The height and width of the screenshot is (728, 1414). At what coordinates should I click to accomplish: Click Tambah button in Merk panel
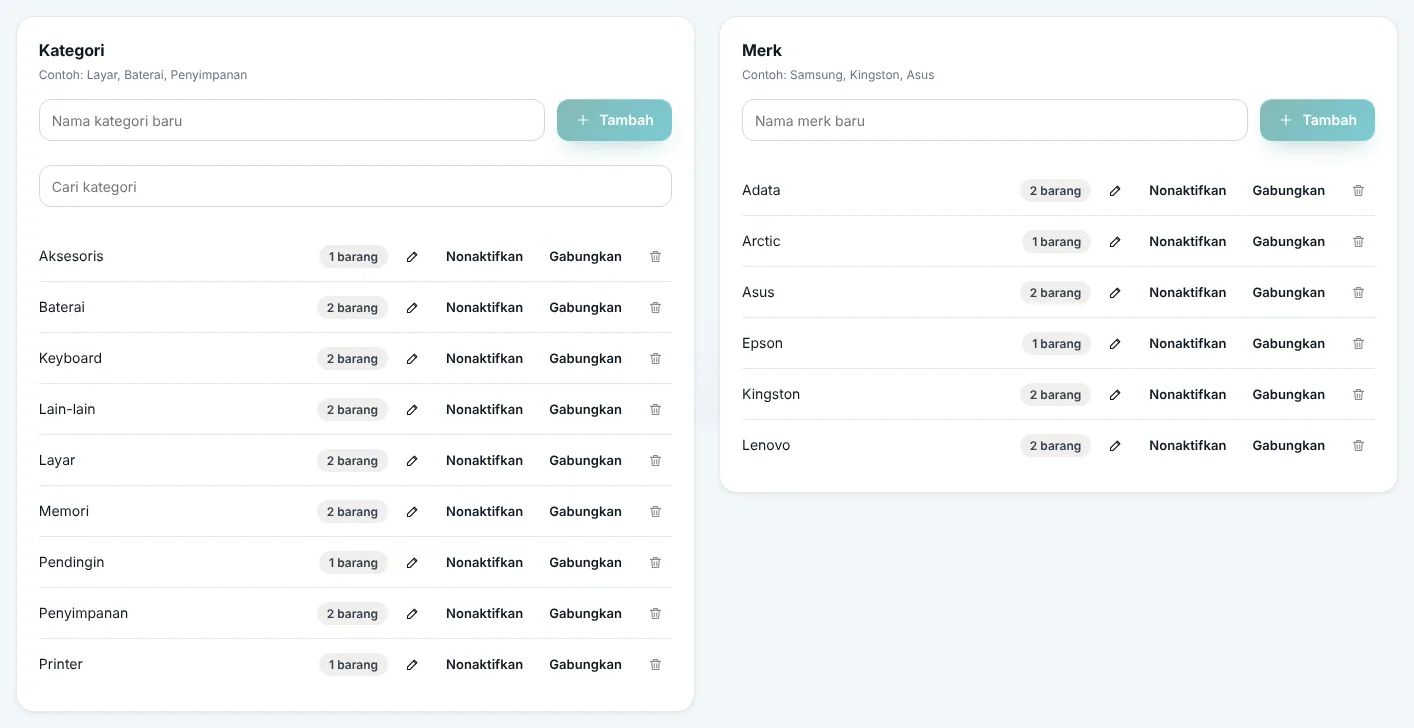click(1317, 120)
